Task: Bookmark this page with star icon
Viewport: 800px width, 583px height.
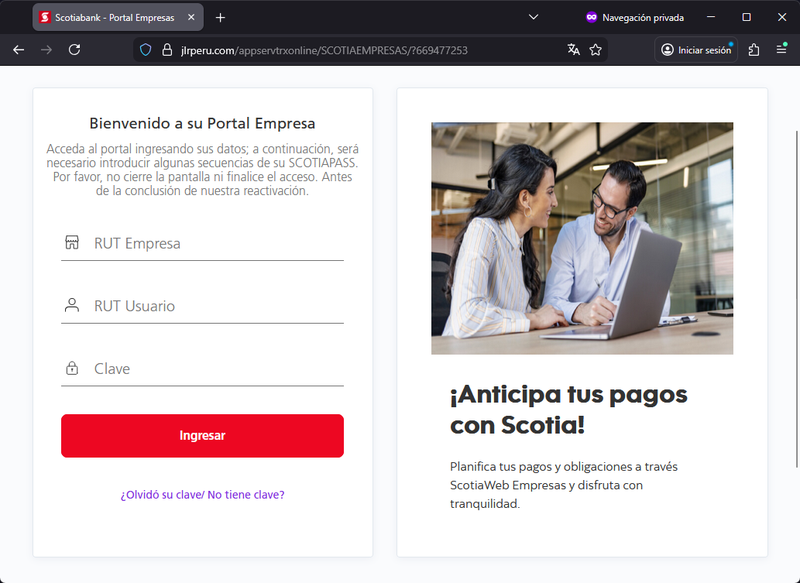Action: (x=596, y=50)
